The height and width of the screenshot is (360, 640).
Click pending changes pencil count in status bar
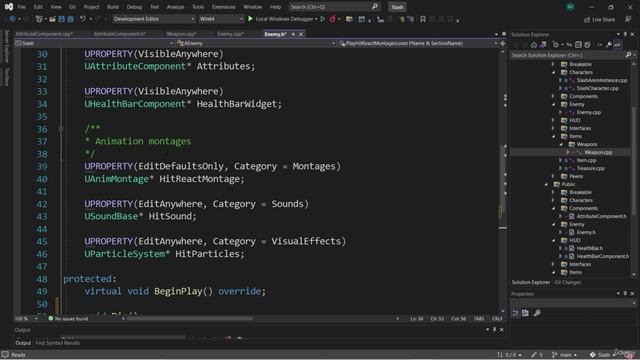click(x=537, y=355)
